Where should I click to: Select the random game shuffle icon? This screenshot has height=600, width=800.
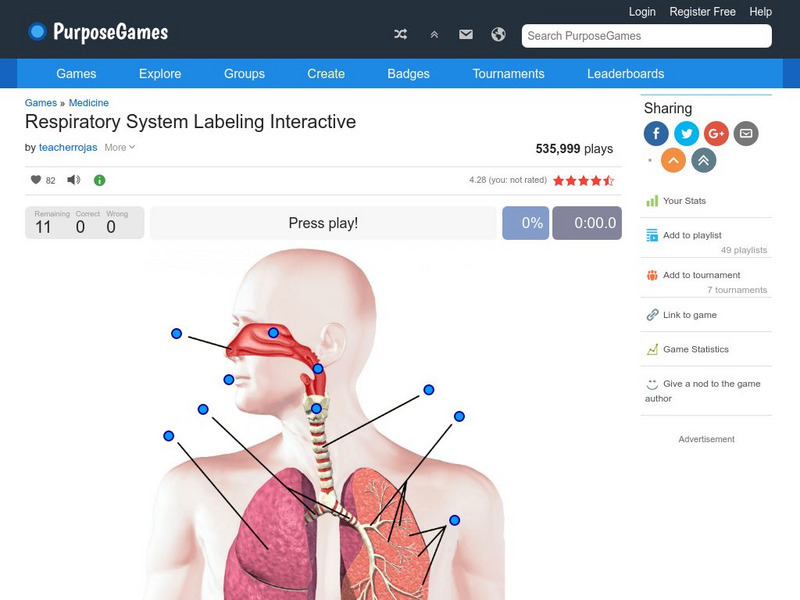[400, 33]
